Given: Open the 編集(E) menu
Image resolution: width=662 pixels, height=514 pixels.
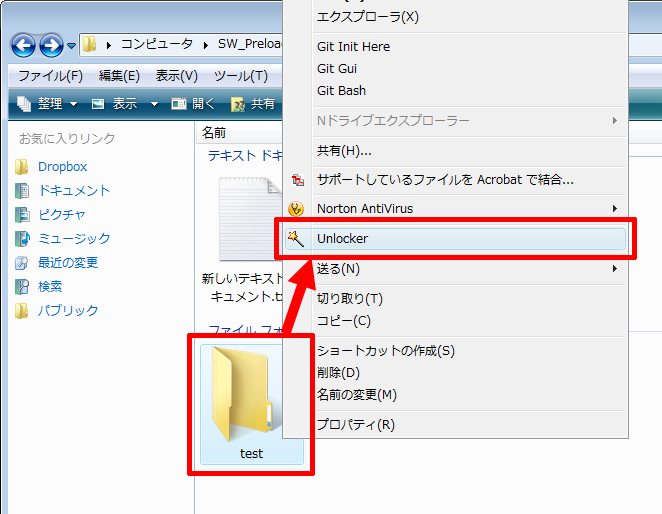Looking at the screenshot, I should pos(119,76).
